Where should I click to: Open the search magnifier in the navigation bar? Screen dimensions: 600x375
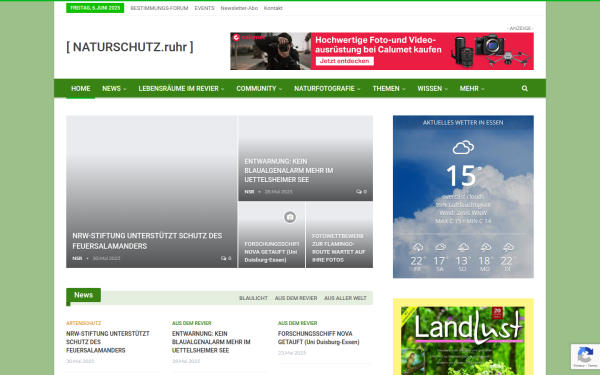tap(525, 88)
